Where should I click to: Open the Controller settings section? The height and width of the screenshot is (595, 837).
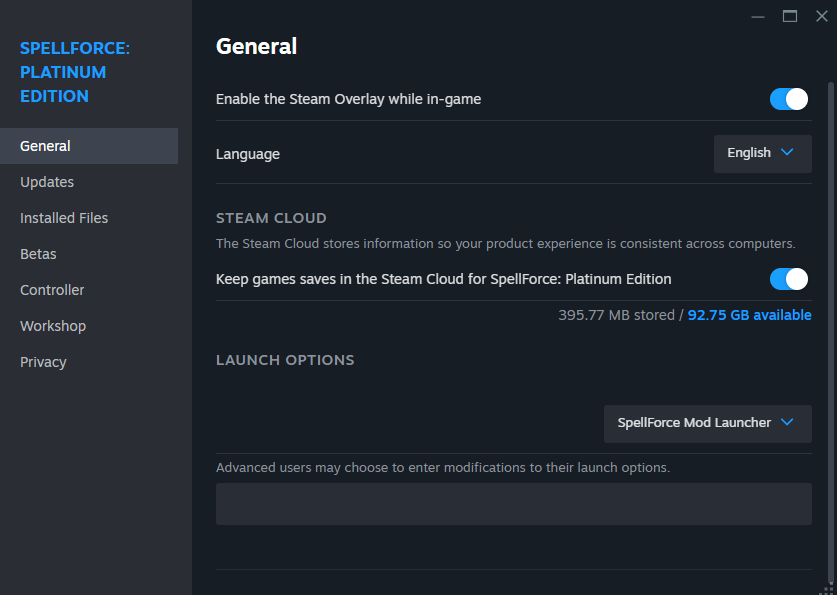click(52, 290)
